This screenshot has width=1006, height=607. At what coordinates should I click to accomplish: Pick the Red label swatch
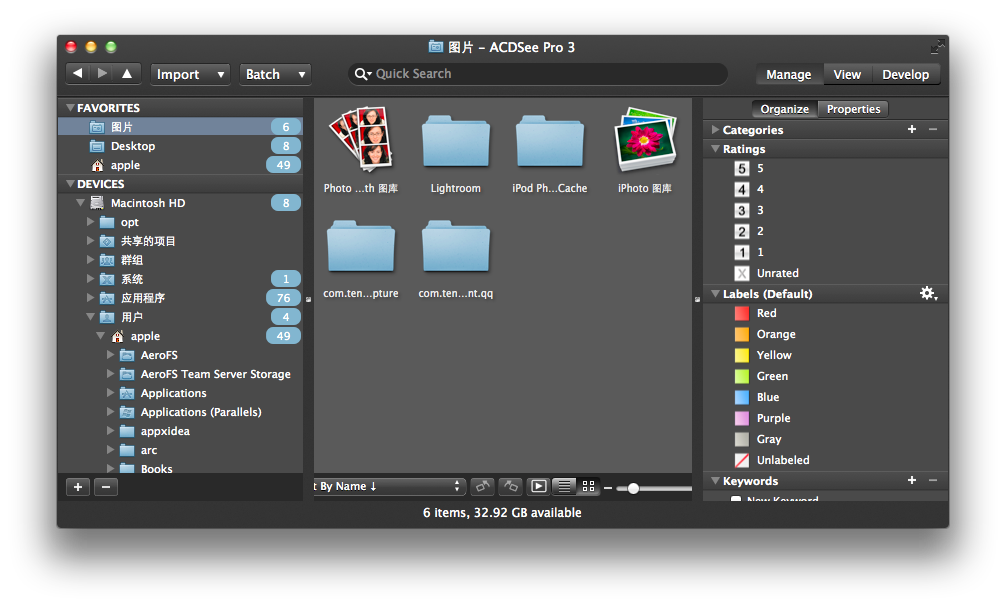click(x=742, y=313)
